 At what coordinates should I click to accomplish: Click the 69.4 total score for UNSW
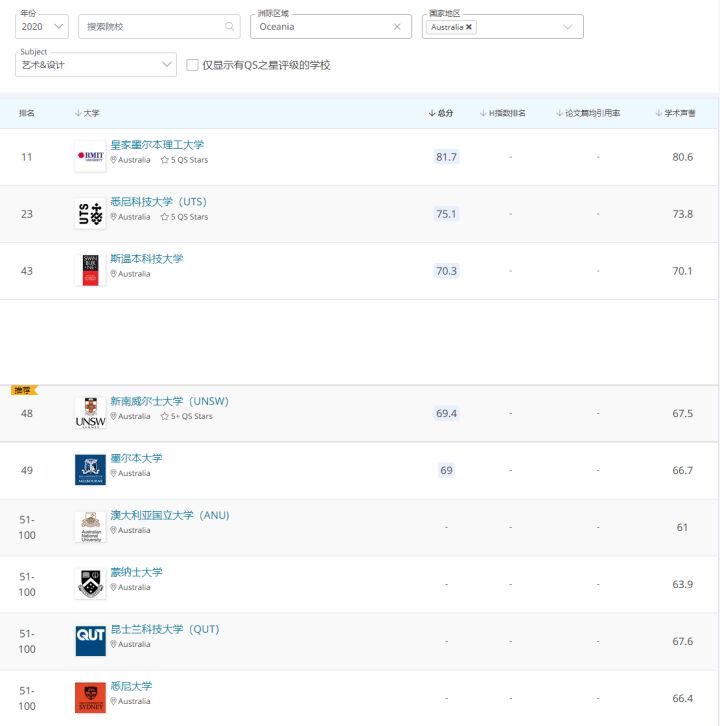click(x=446, y=413)
